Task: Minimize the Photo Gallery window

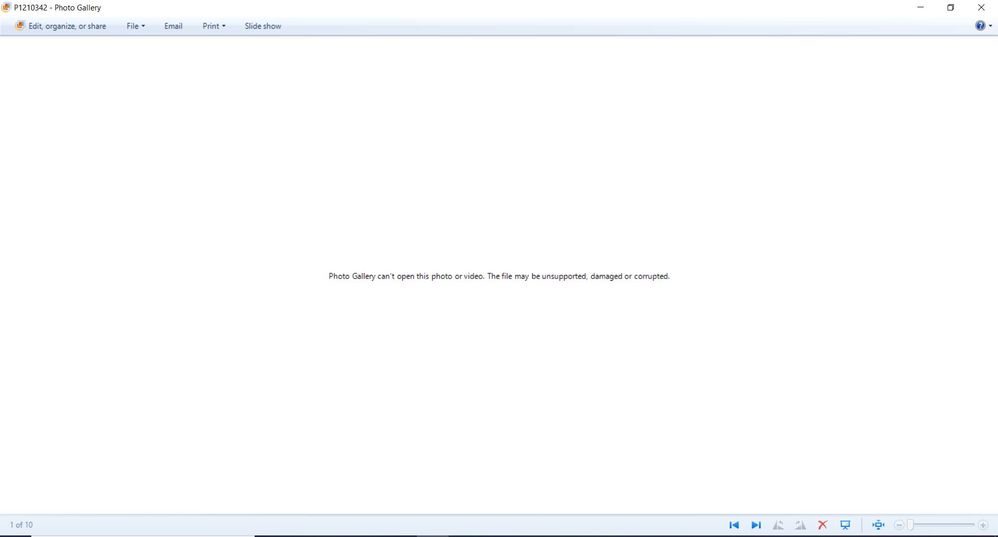Action: [920, 8]
